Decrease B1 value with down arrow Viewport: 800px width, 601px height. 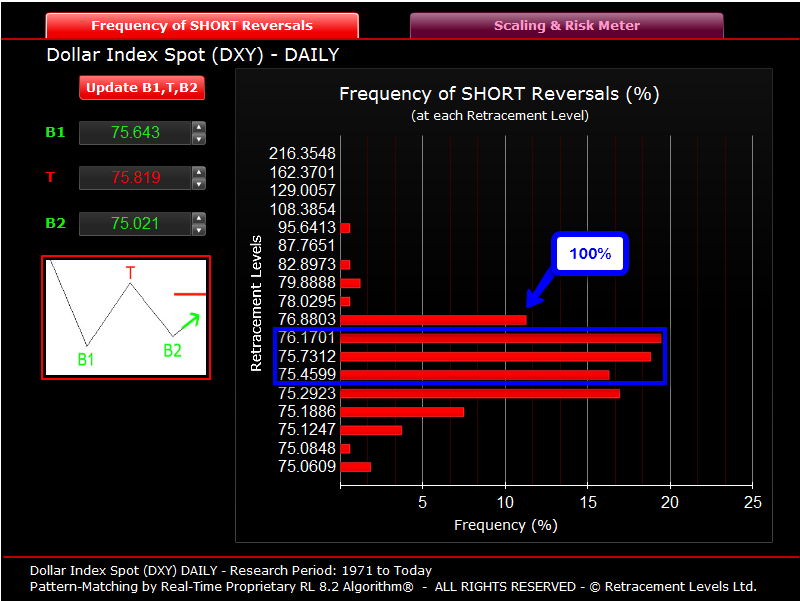199,139
